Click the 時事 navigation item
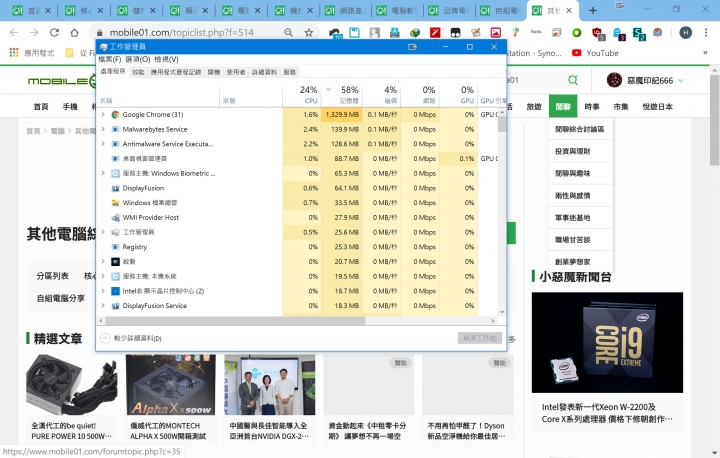Viewport: 720px width, 458px height. click(592, 107)
